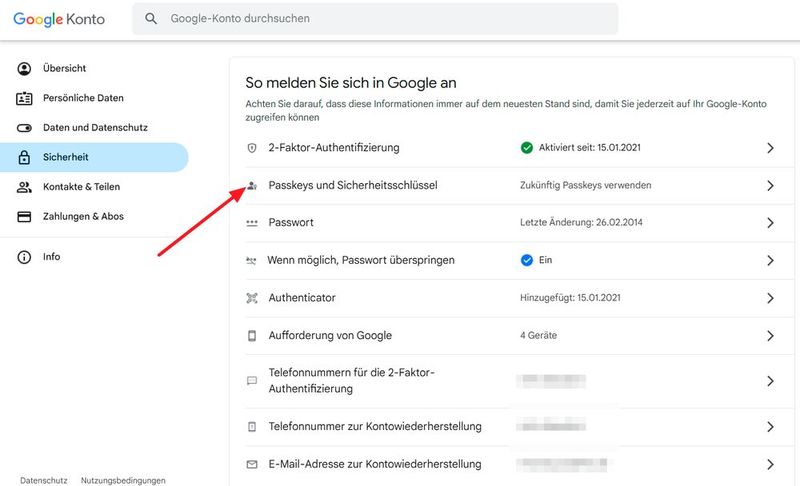This screenshot has height=486, width=800.
Task: Click the Passkeys person-key icon
Action: coord(252,185)
